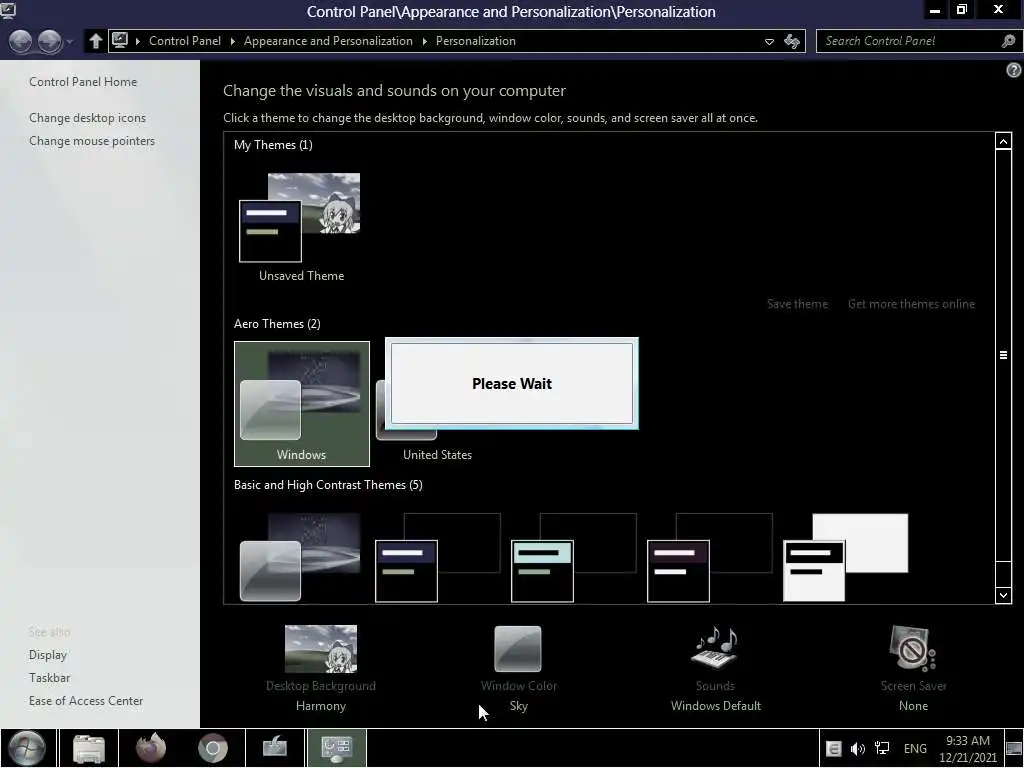Click the Up one level arrow

click(x=95, y=41)
